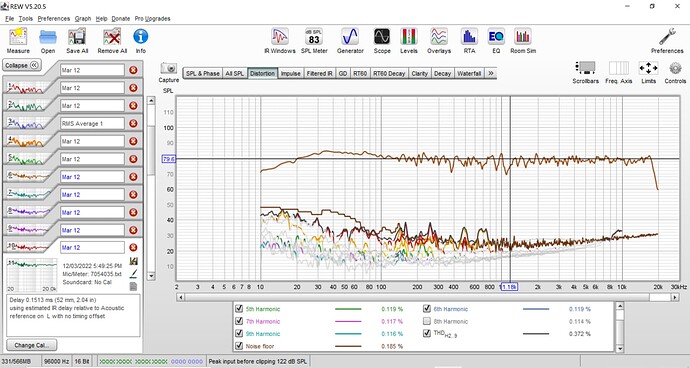Open the Levels meter icon
This screenshot has height=368, width=690.
408,37
